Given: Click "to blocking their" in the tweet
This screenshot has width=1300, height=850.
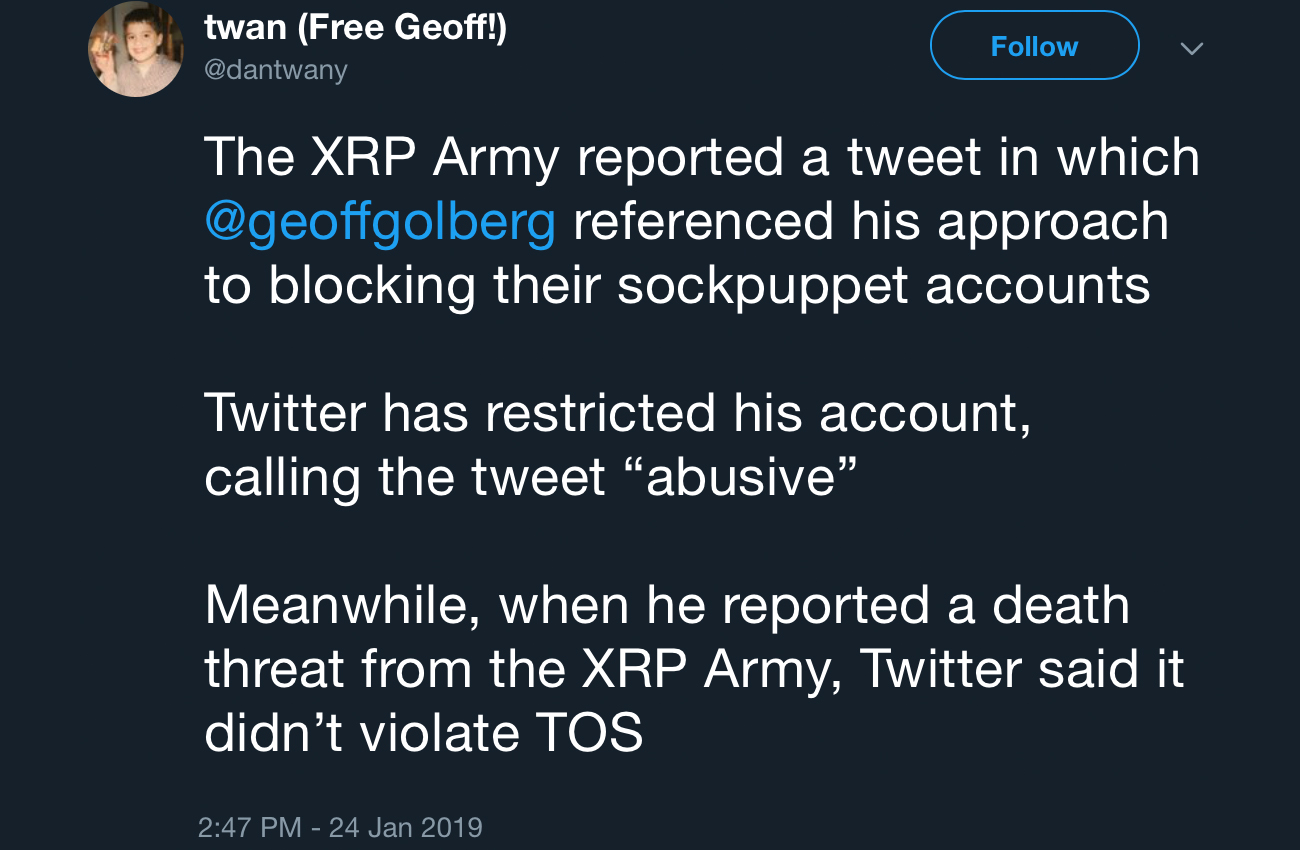Looking at the screenshot, I should pyautogui.click(x=403, y=285).
